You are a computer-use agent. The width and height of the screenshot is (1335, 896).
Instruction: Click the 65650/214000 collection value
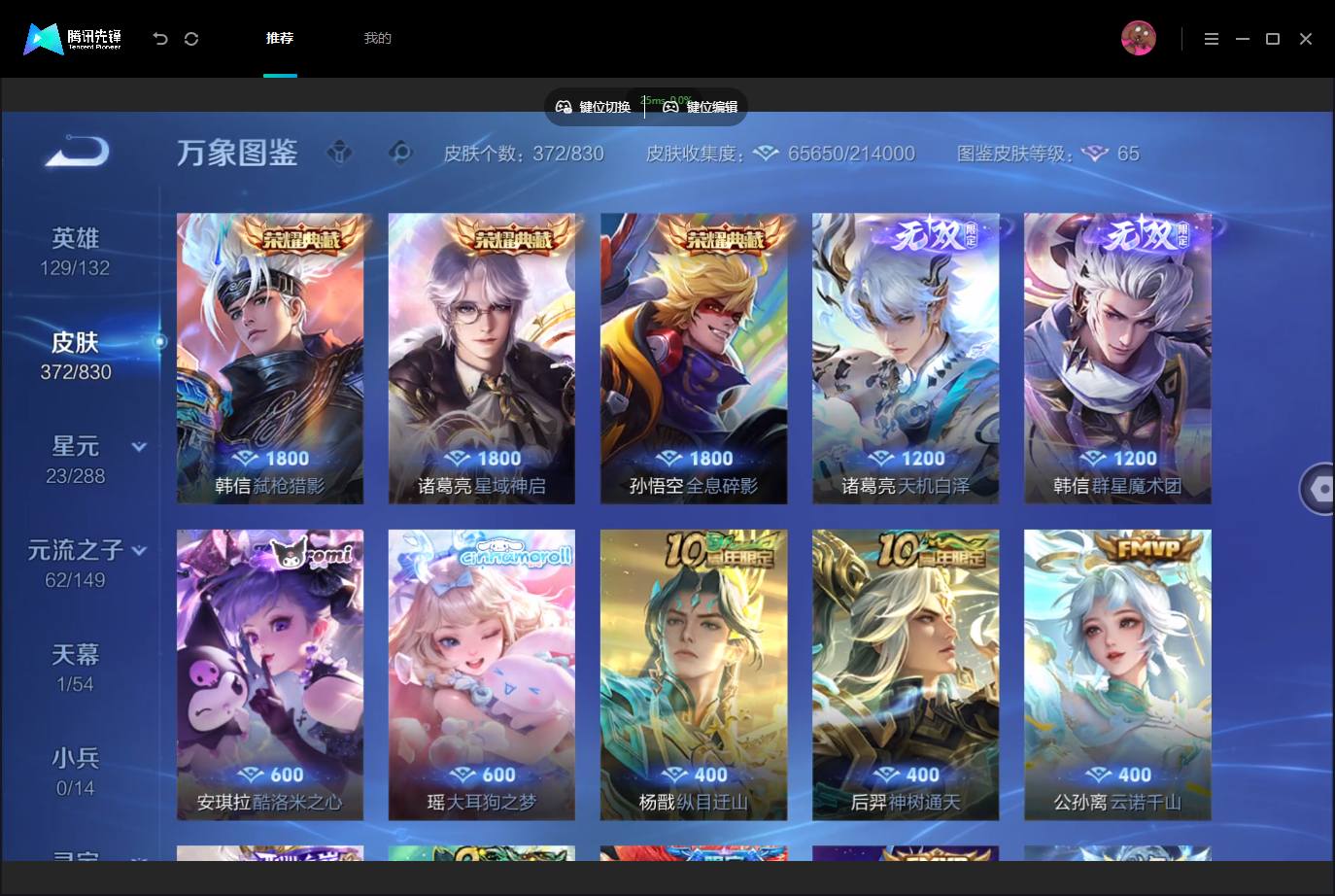(851, 154)
